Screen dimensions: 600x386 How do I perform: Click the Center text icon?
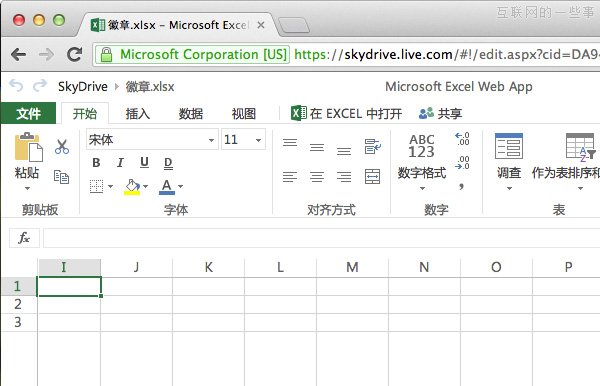tap(317, 177)
